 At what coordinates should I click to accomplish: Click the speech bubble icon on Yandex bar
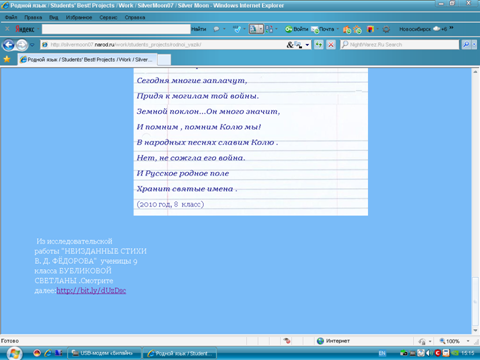point(216,29)
